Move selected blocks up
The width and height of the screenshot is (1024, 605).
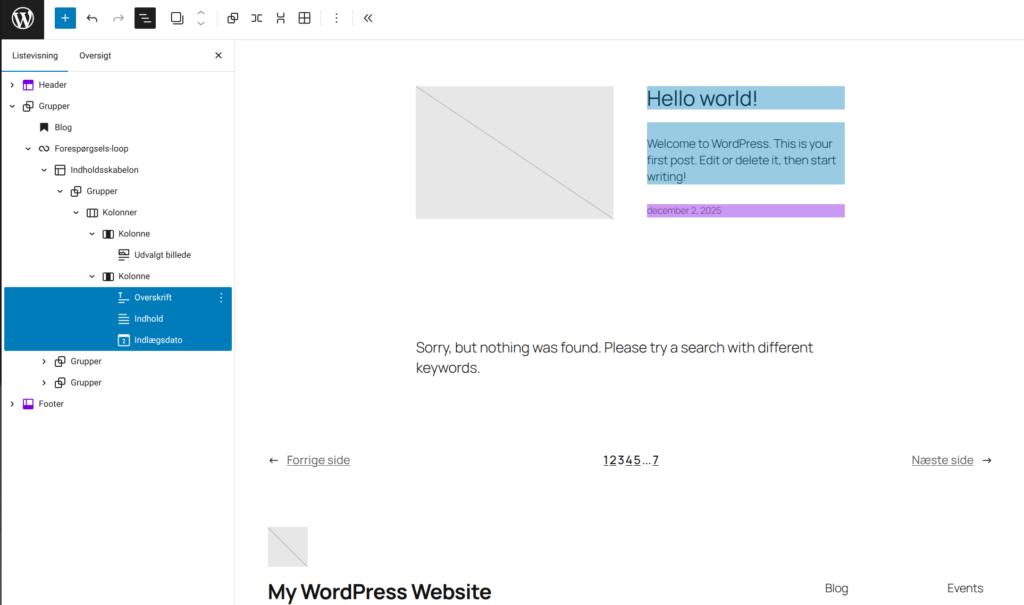pyautogui.click(x=201, y=13)
